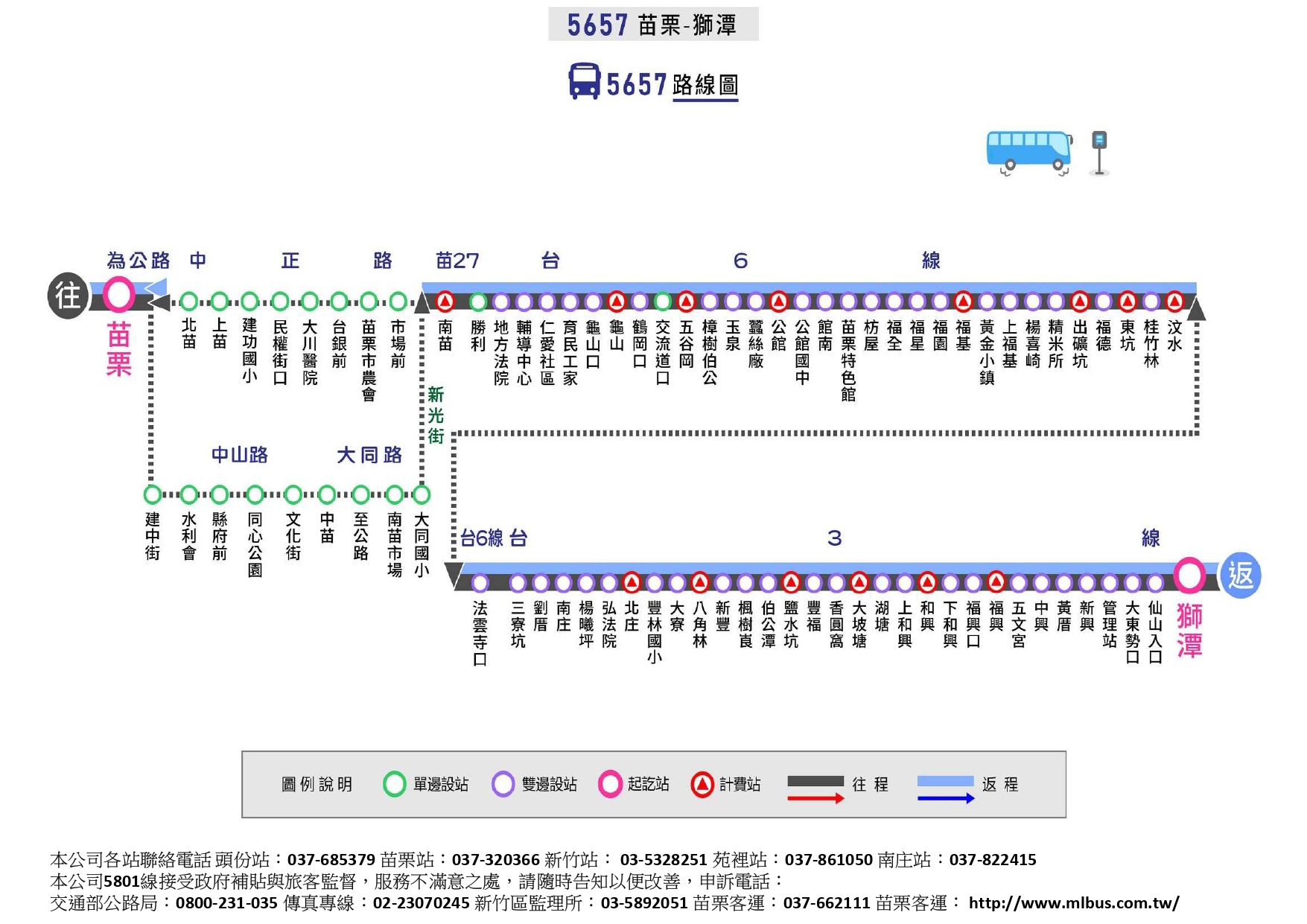1307x924 pixels.
Task: Click the dark 往 direction circle
Action: (69, 296)
